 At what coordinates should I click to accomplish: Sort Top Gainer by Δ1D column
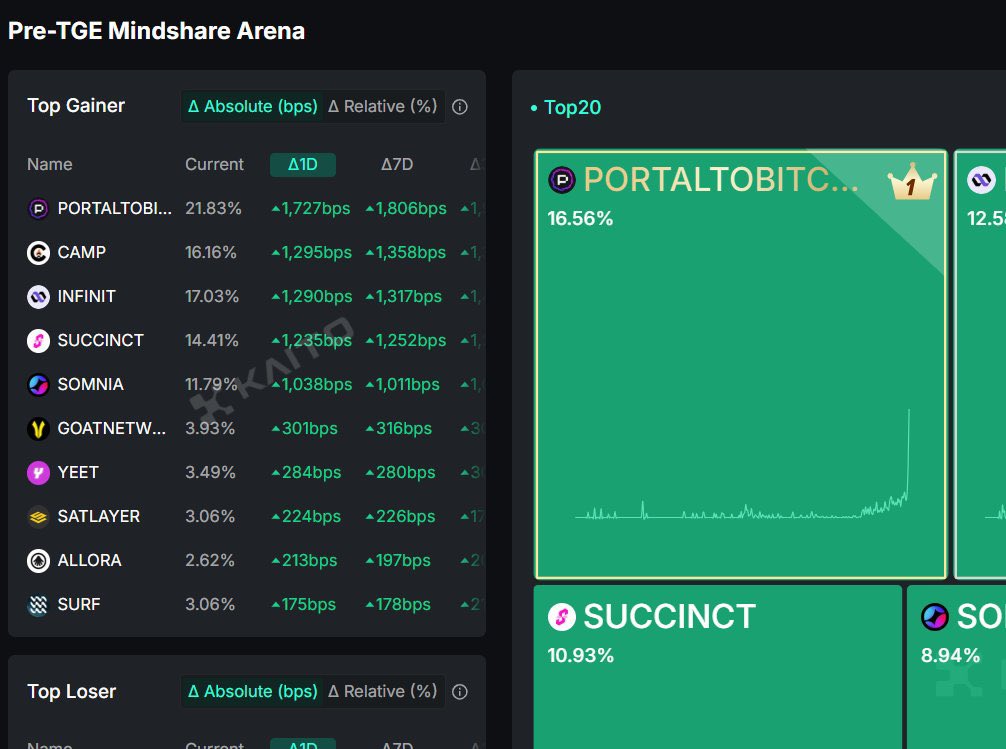click(303, 165)
